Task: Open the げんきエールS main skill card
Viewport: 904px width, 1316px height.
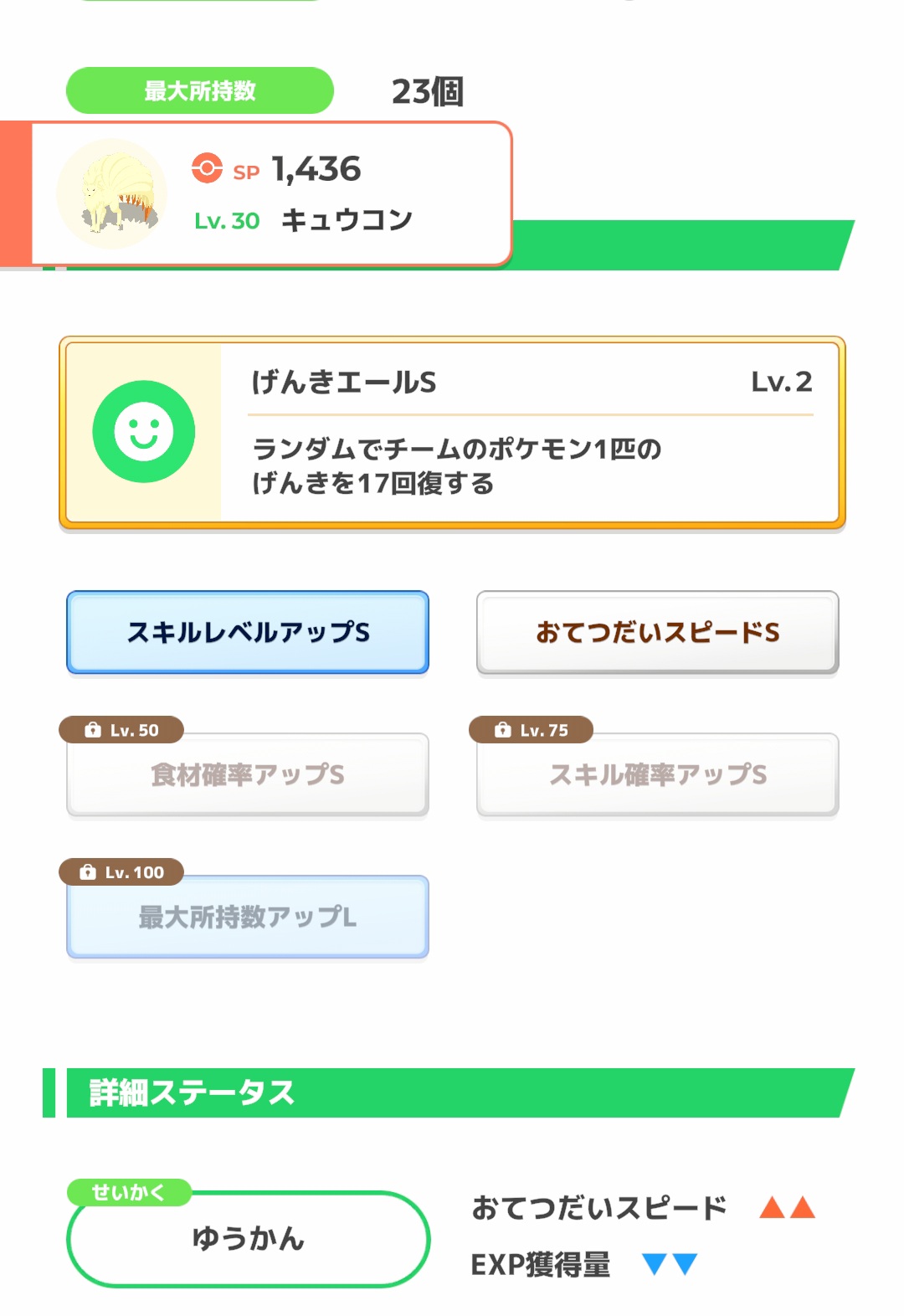Action: 452,433
